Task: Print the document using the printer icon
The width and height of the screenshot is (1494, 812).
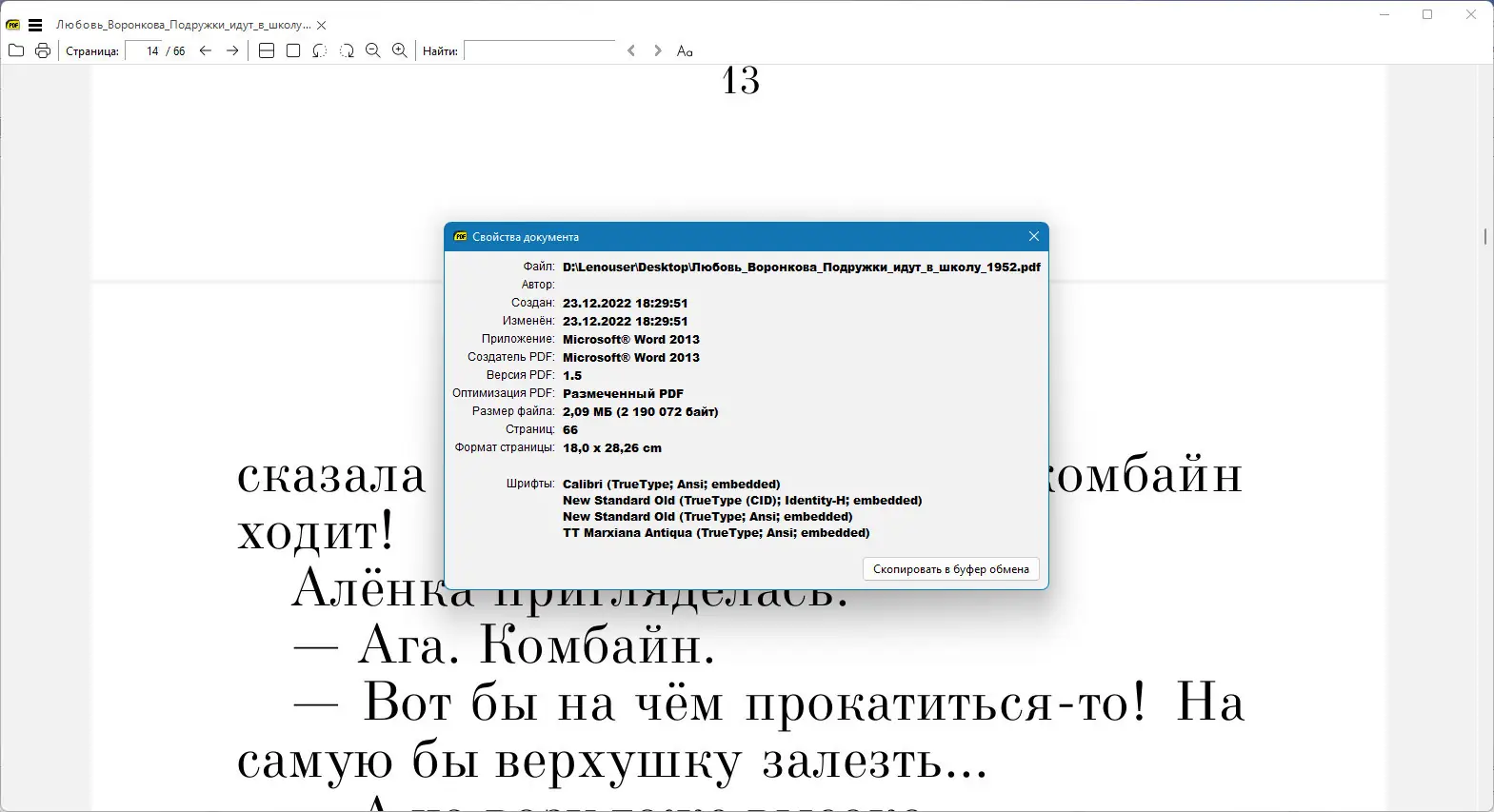Action: click(43, 50)
